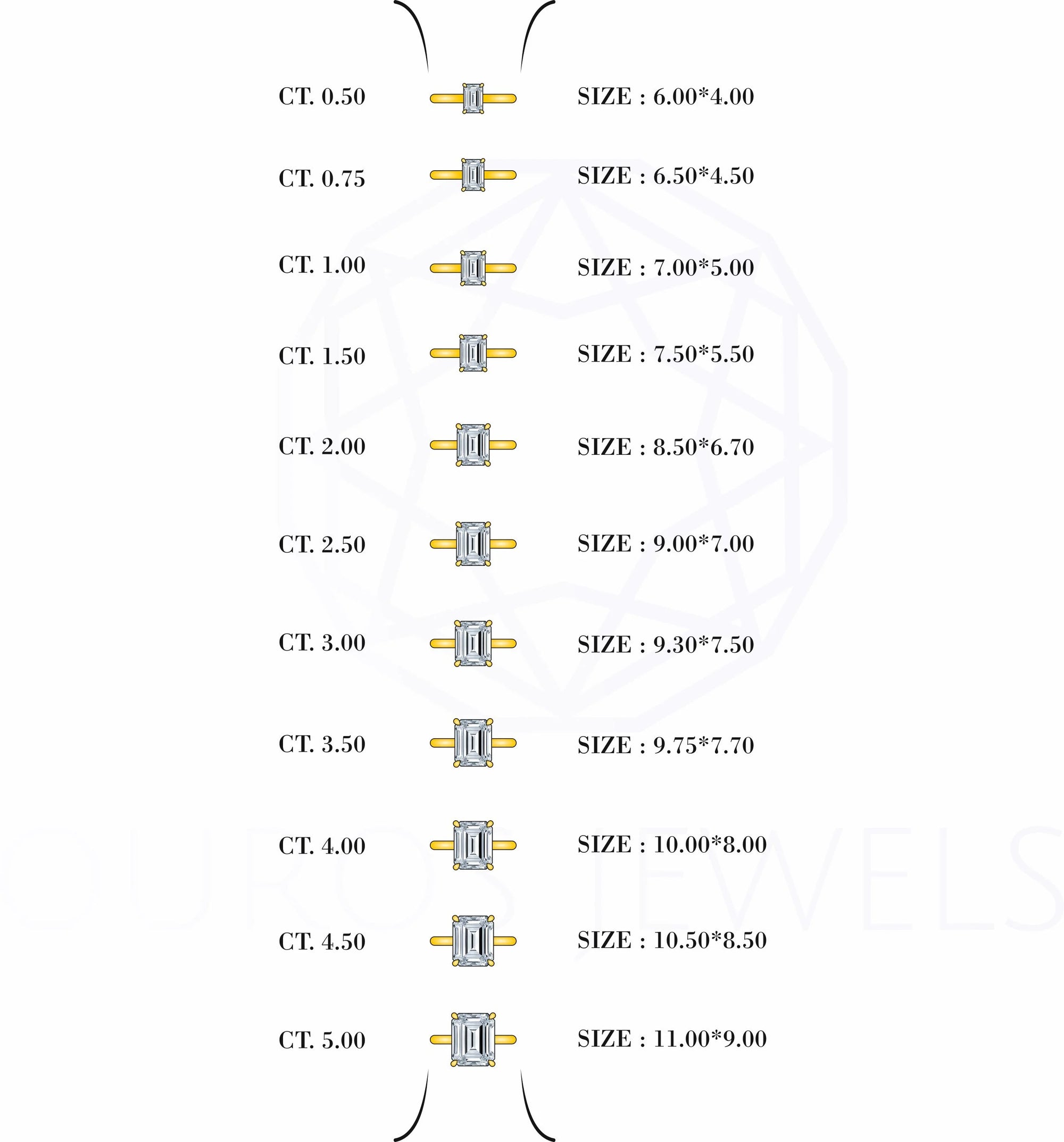Click the SIZE : 9.75*7.70 text

pos(666,745)
